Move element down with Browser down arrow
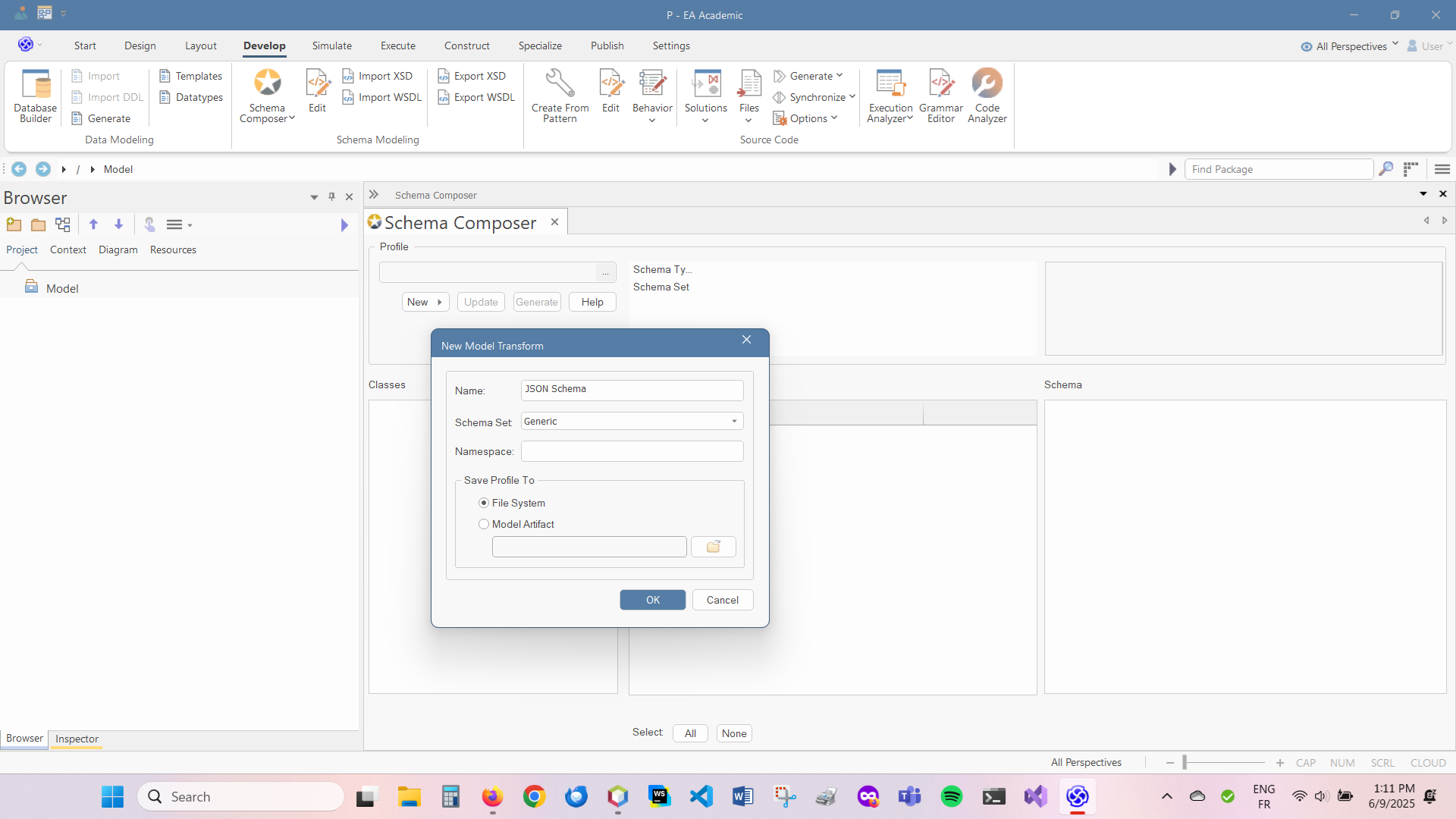Screen dimensions: 1456x819 tap(119, 224)
